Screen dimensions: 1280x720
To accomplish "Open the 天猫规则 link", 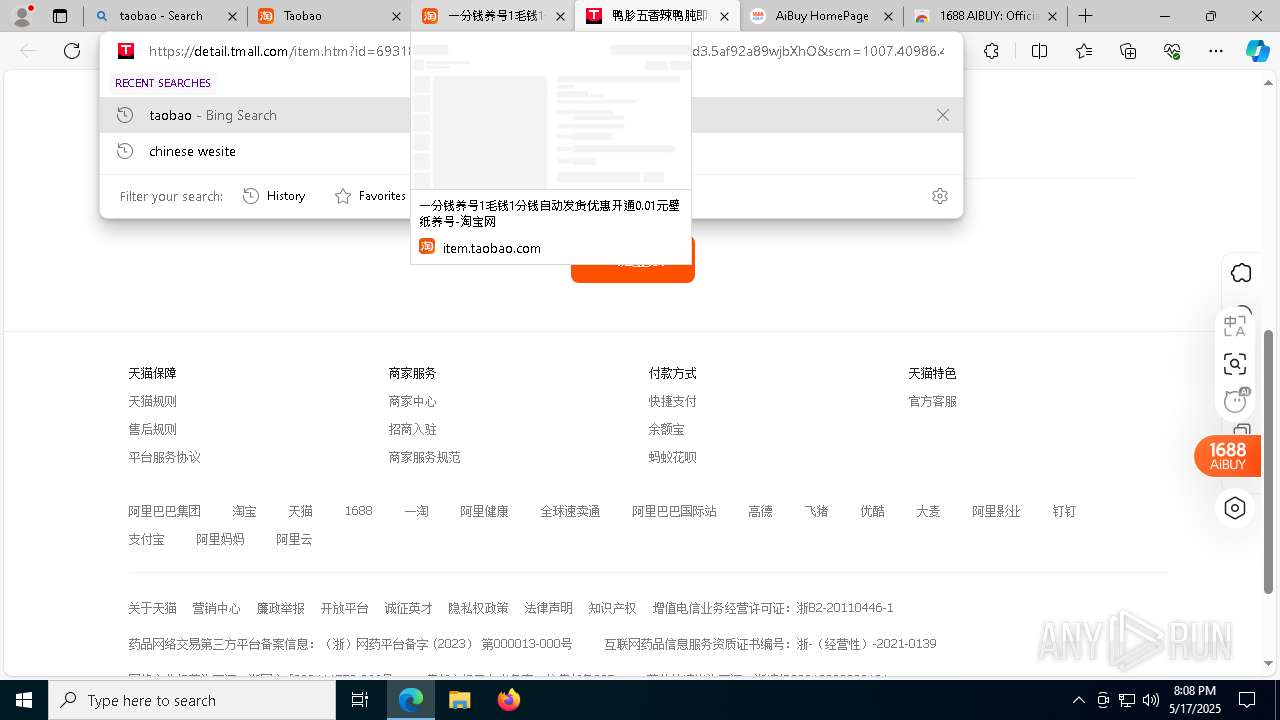I will pyautogui.click(x=152, y=401).
